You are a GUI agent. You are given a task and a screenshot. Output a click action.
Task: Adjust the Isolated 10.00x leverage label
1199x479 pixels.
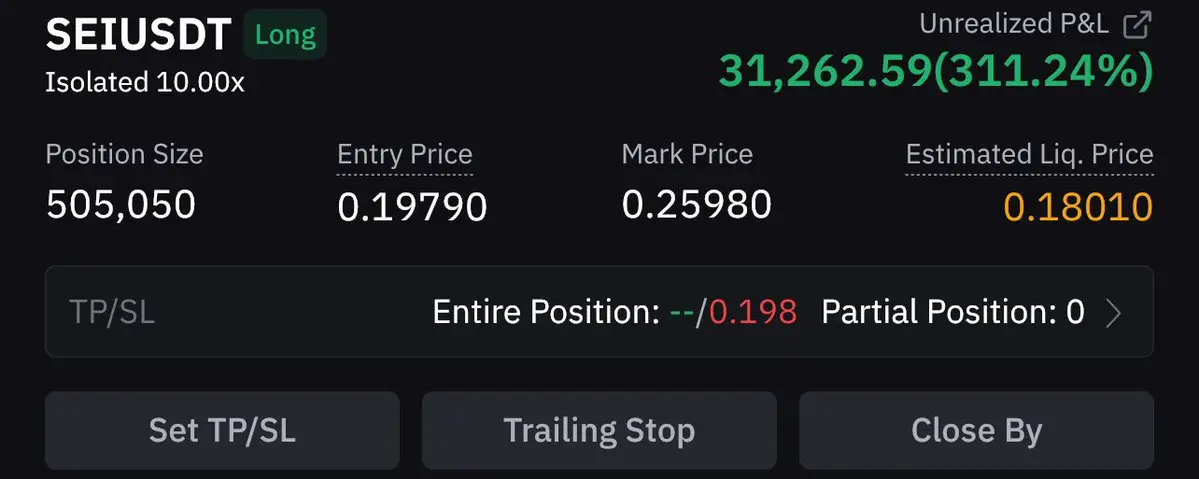click(145, 82)
